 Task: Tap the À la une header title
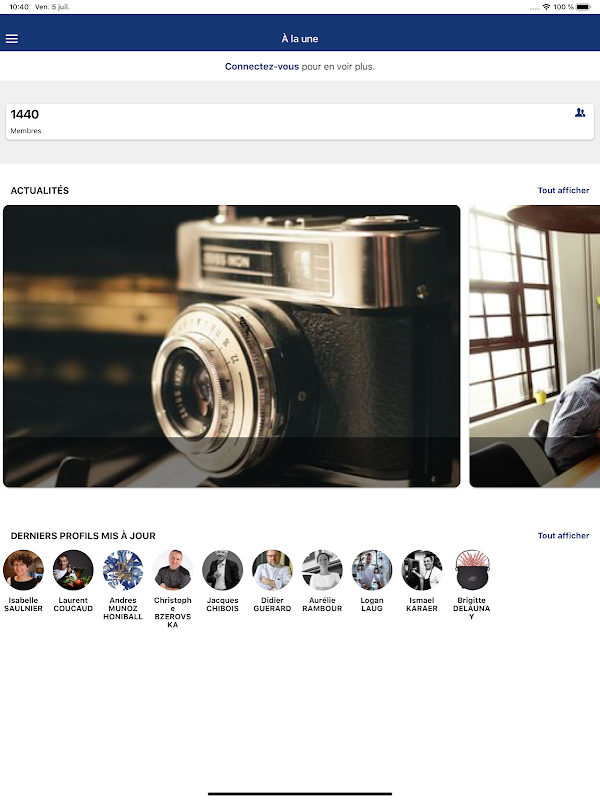(x=300, y=39)
